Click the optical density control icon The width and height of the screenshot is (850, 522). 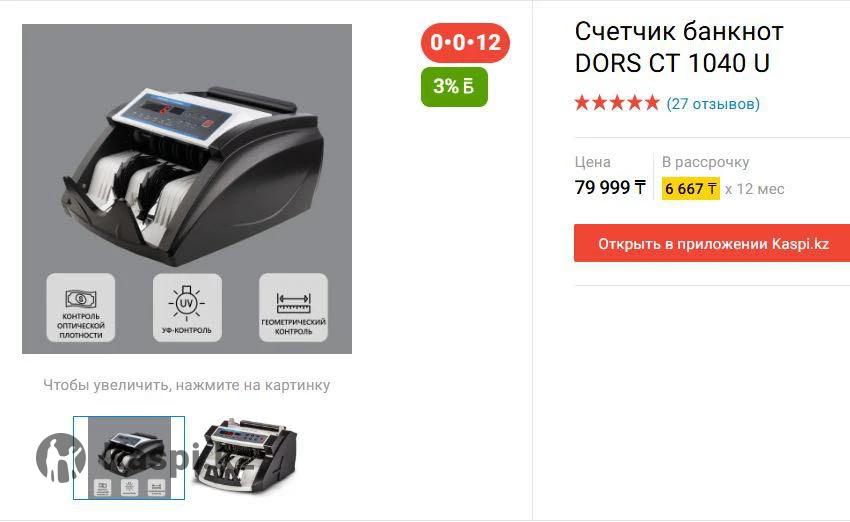(x=81, y=299)
